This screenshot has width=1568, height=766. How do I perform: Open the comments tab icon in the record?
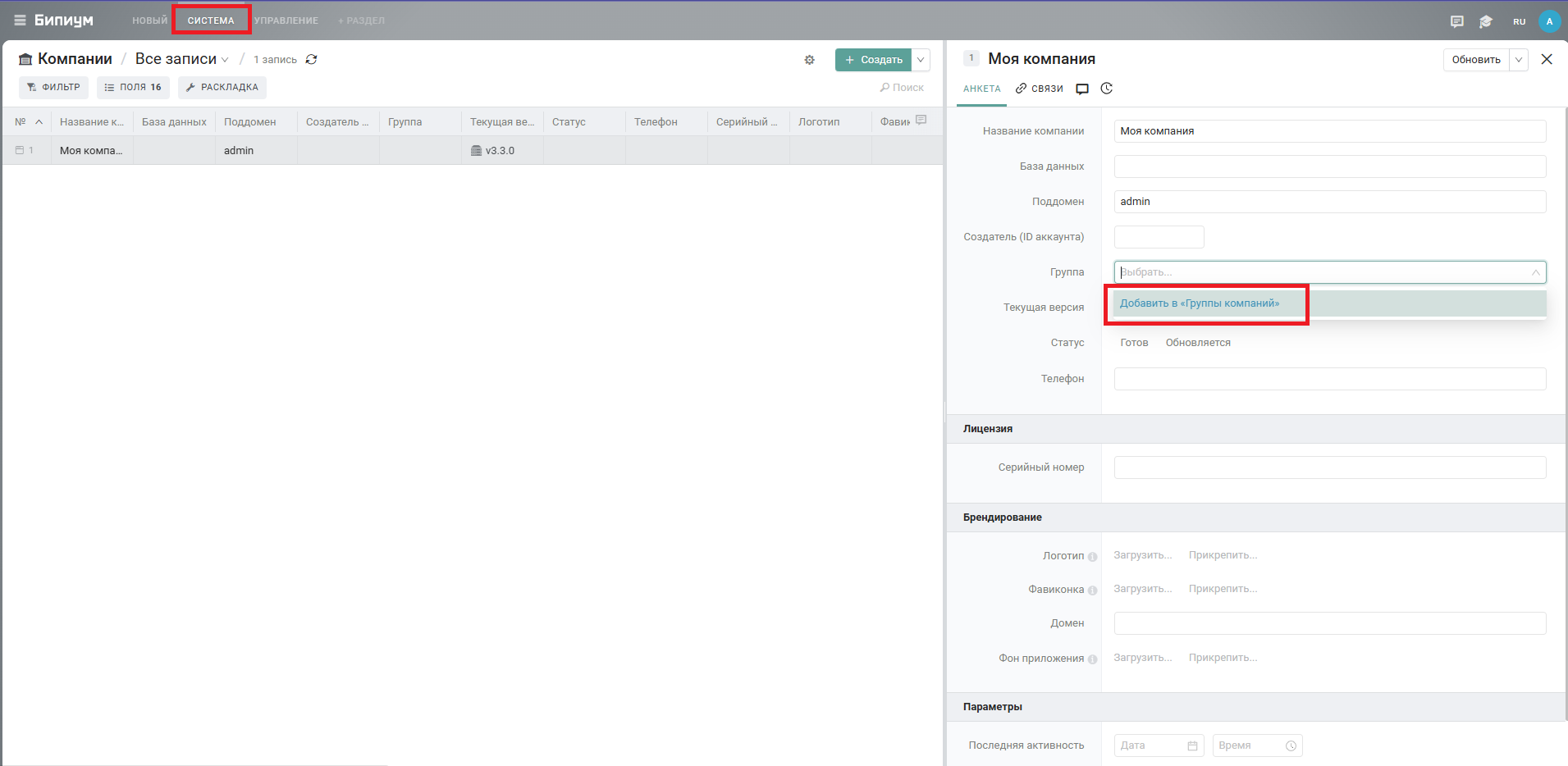tap(1082, 89)
